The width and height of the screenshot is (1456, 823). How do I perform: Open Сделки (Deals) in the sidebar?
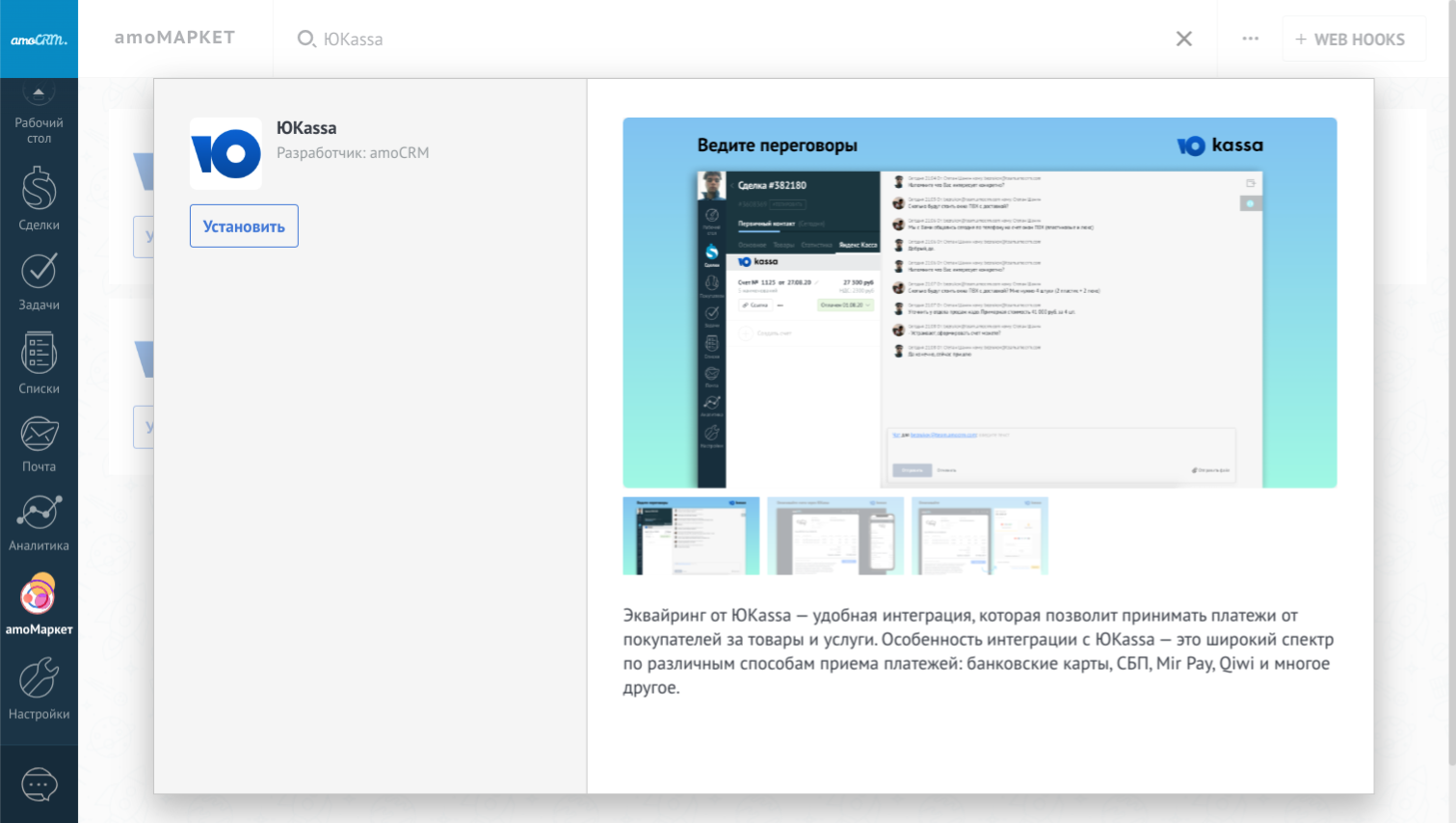(x=39, y=199)
